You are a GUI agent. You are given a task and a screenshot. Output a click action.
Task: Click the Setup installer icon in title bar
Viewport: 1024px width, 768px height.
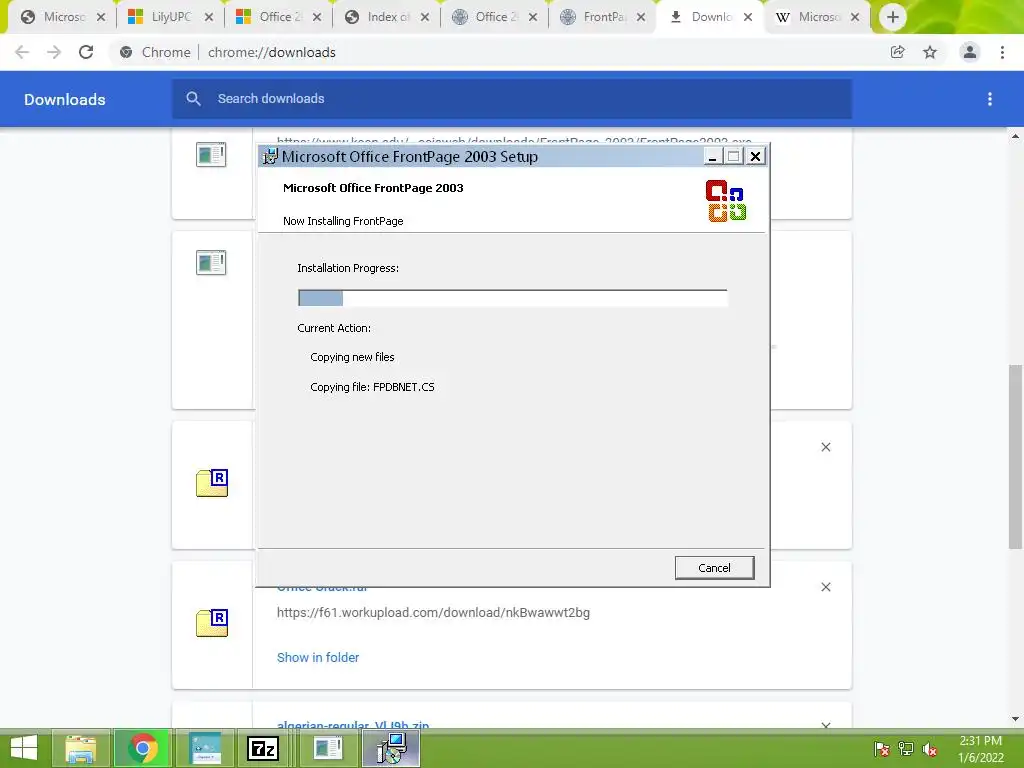pyautogui.click(x=270, y=157)
